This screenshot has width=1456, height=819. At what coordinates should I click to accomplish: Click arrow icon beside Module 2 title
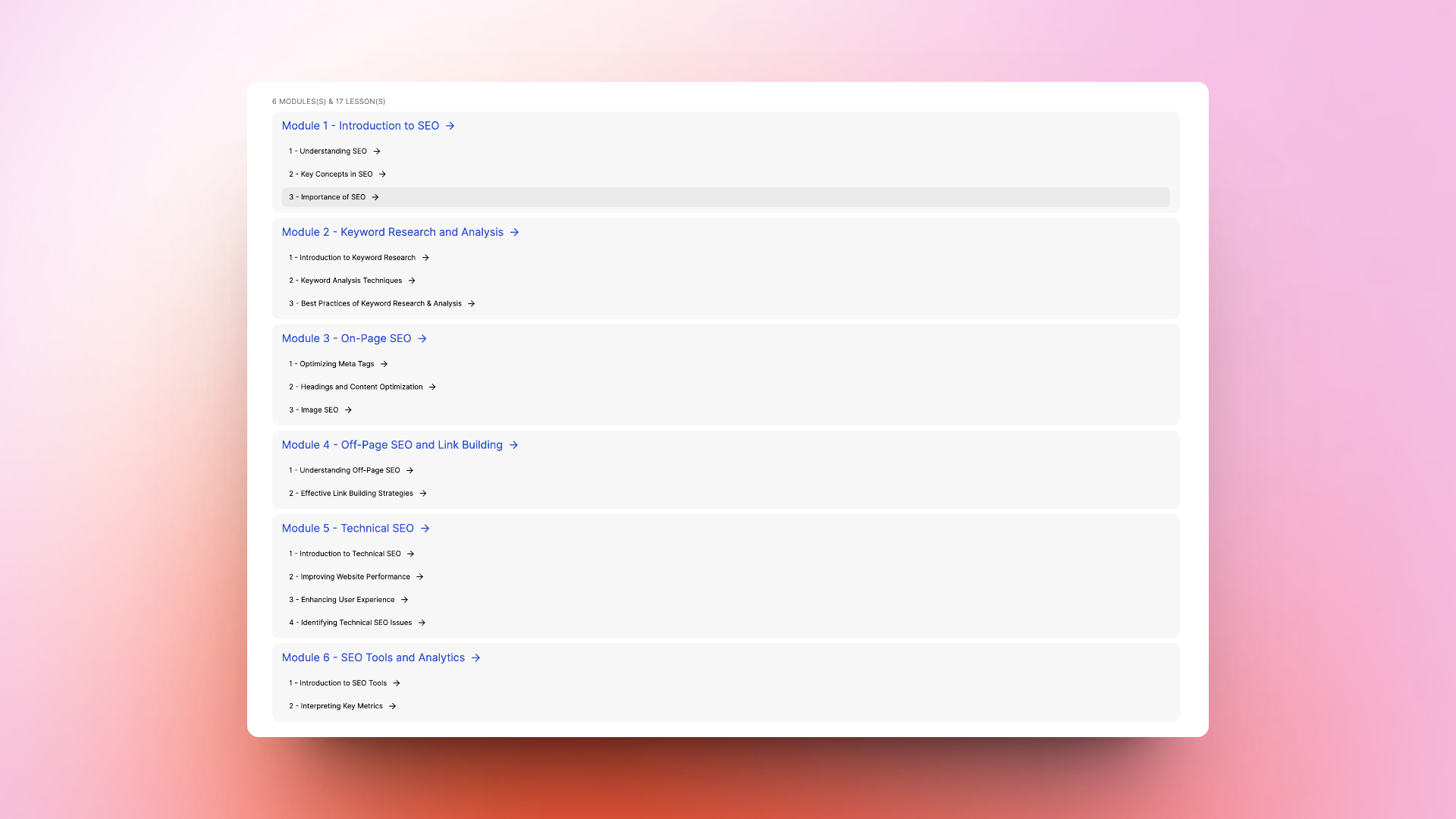[x=514, y=232]
